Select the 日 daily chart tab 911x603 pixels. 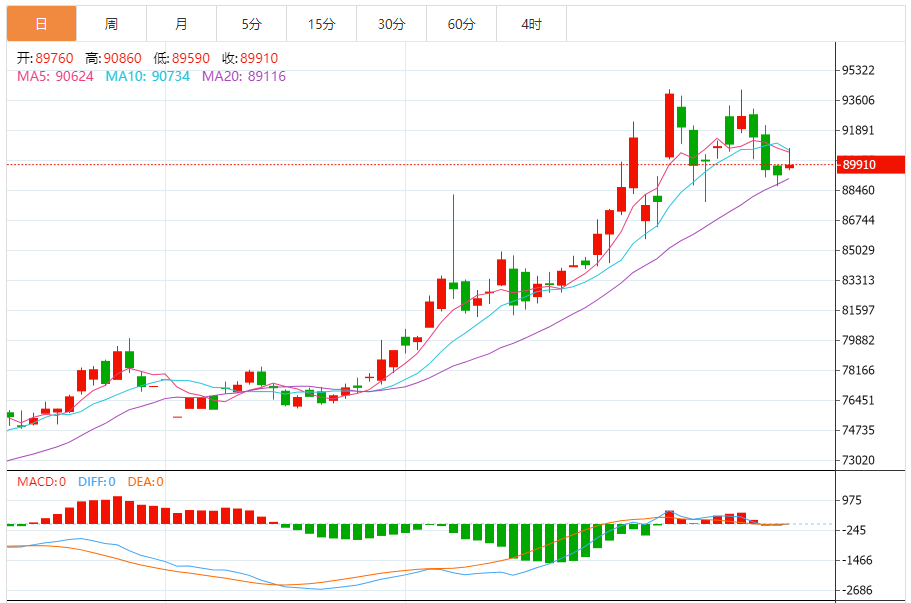tap(41, 24)
